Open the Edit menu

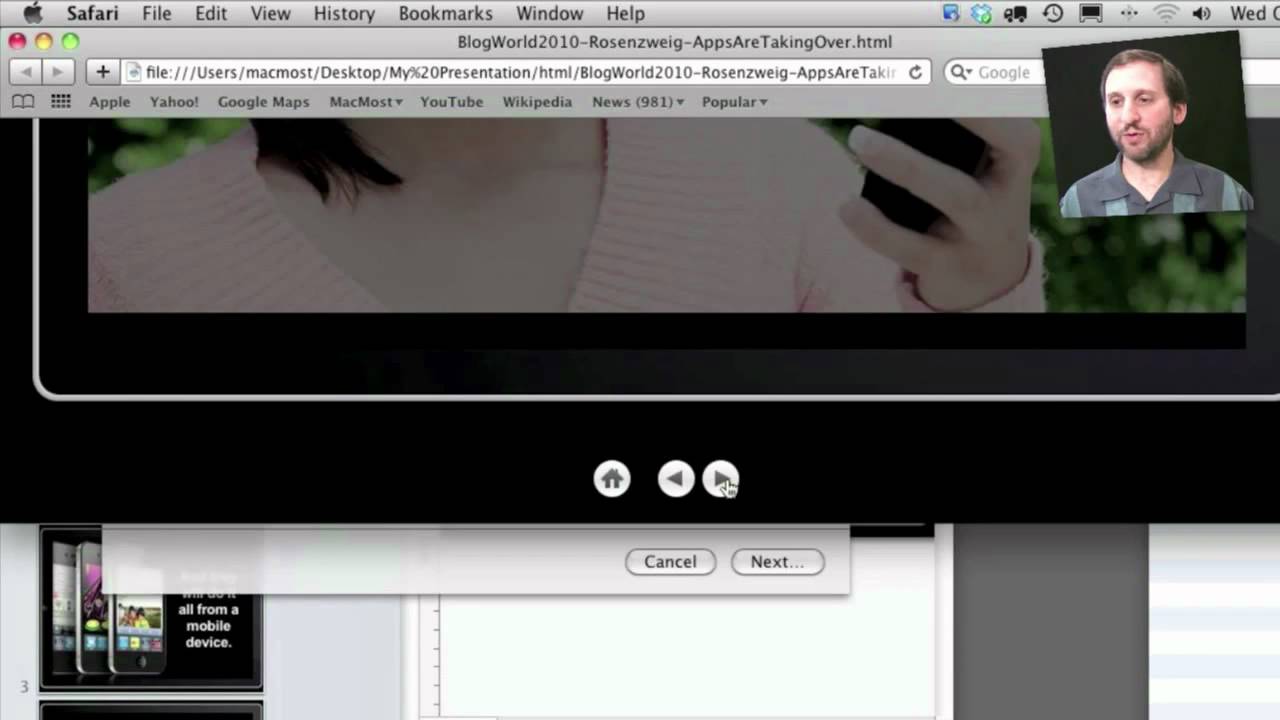click(211, 13)
